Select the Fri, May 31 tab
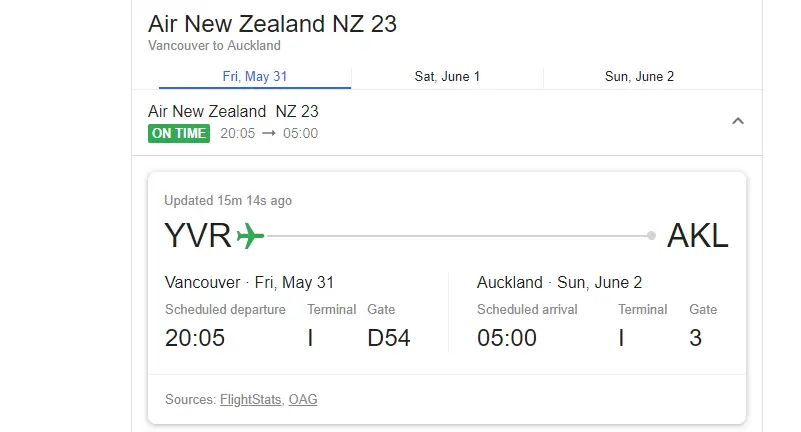This screenshot has width=801, height=432. point(255,77)
